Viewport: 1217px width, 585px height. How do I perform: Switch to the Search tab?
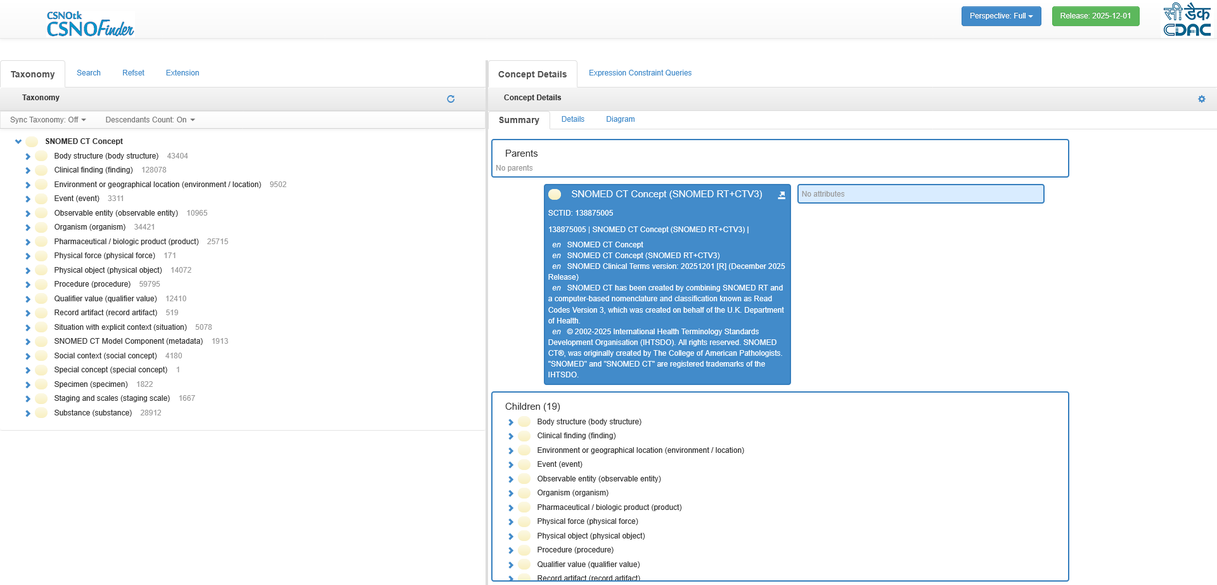point(89,73)
